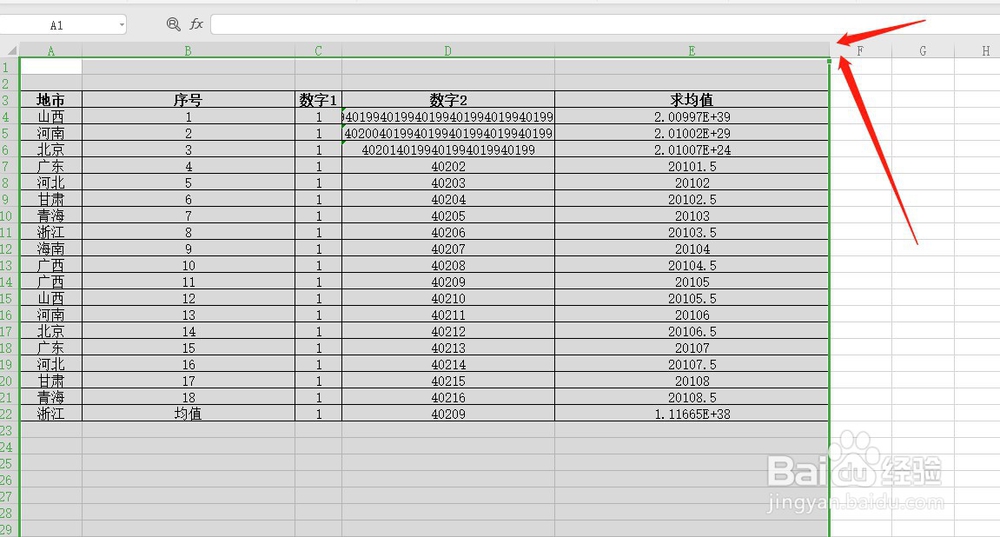The height and width of the screenshot is (537, 1000).
Task: Click cell 北京 in row 6
Action: [51, 150]
